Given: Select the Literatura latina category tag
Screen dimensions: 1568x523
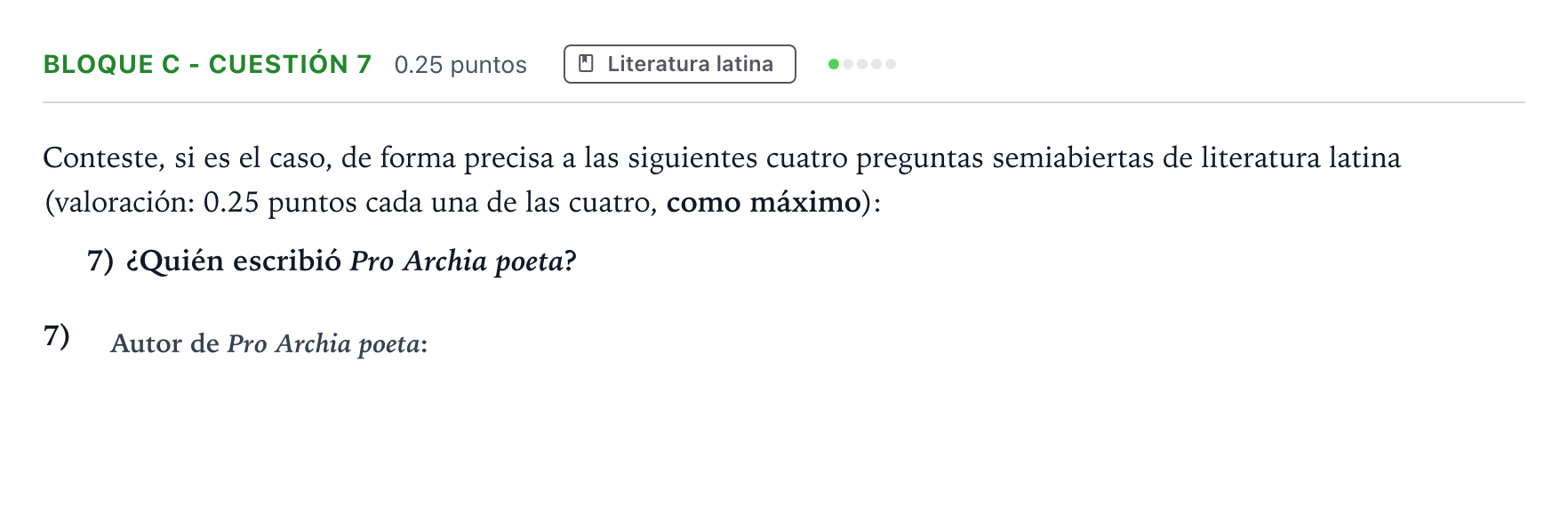Looking at the screenshot, I should point(680,64).
